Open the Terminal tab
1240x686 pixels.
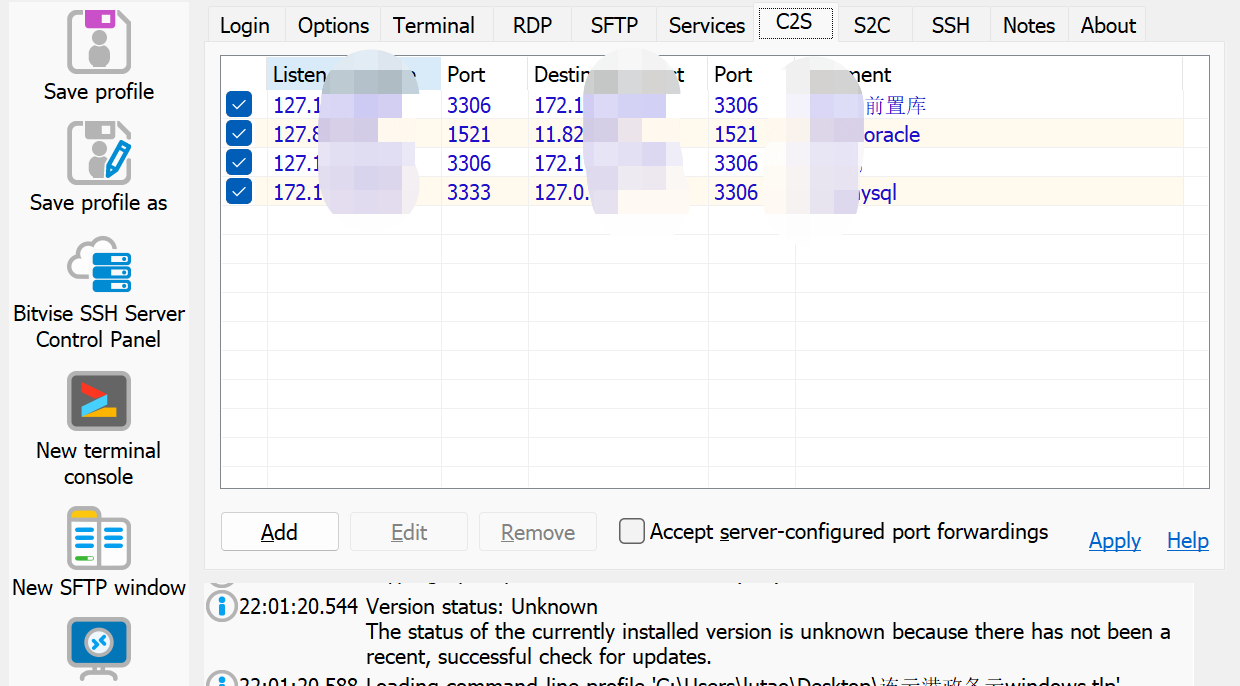[x=434, y=25]
